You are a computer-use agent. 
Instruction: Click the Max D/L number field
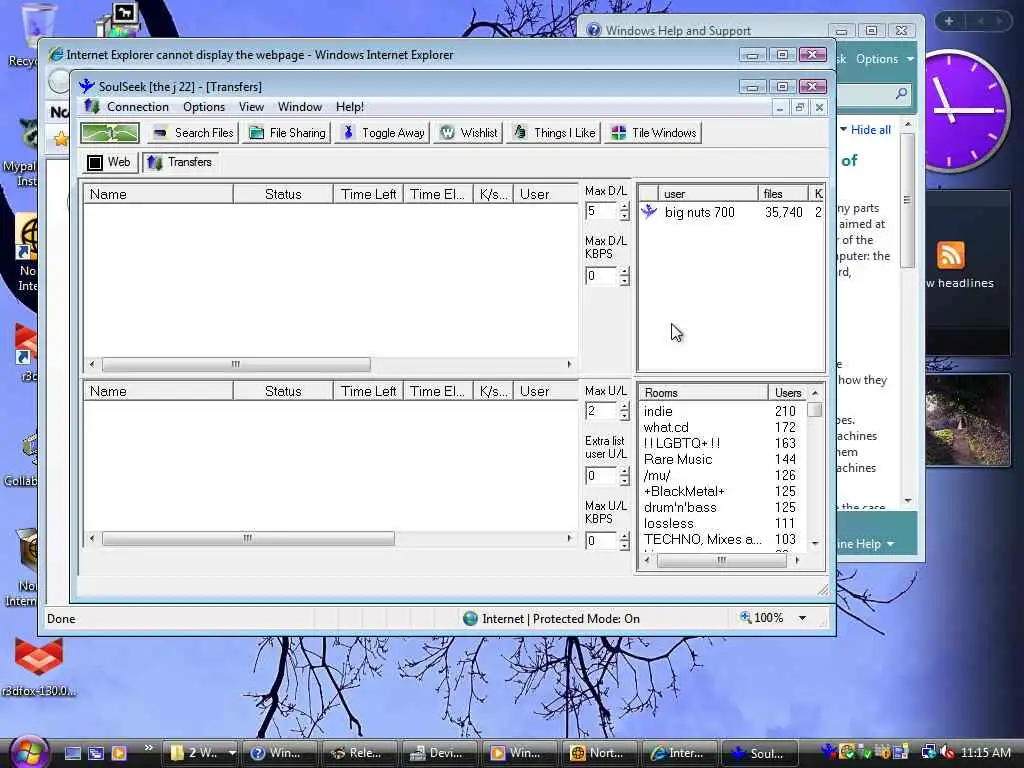(601, 211)
